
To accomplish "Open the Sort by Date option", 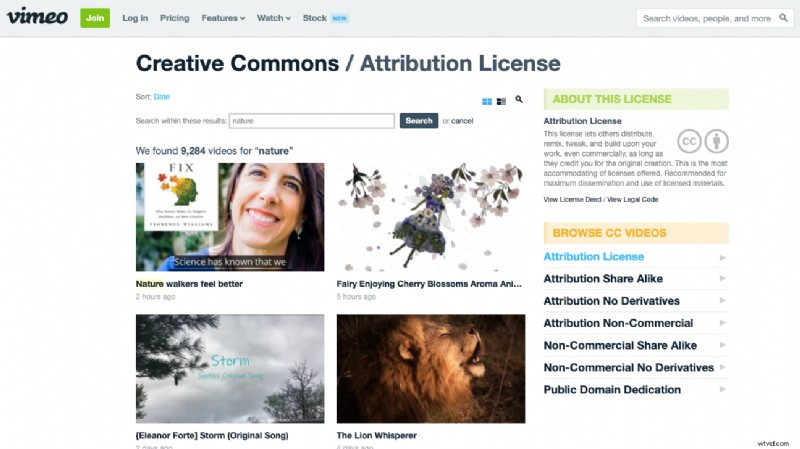I will [161, 97].
